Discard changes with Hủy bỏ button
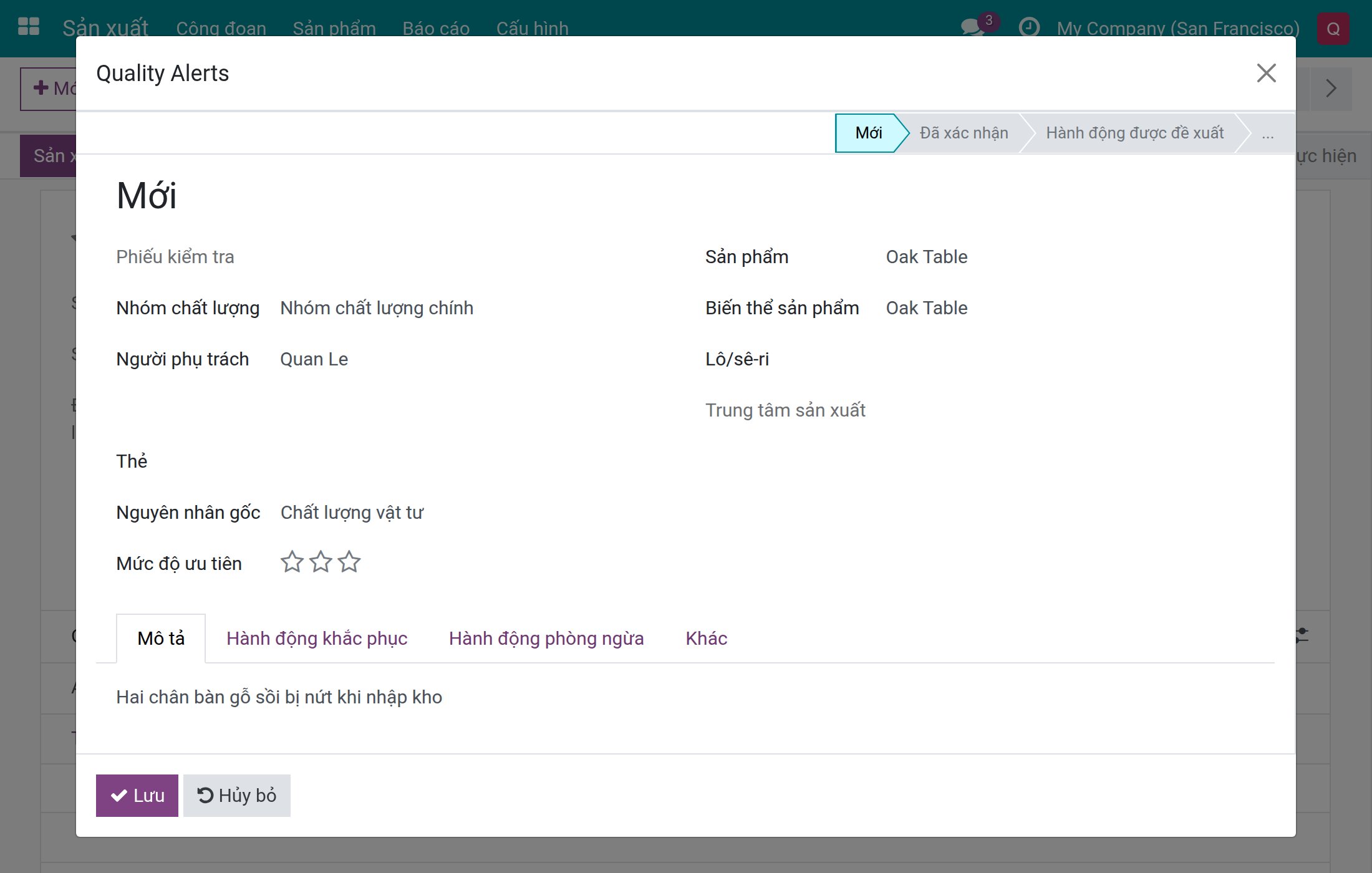 (237, 796)
